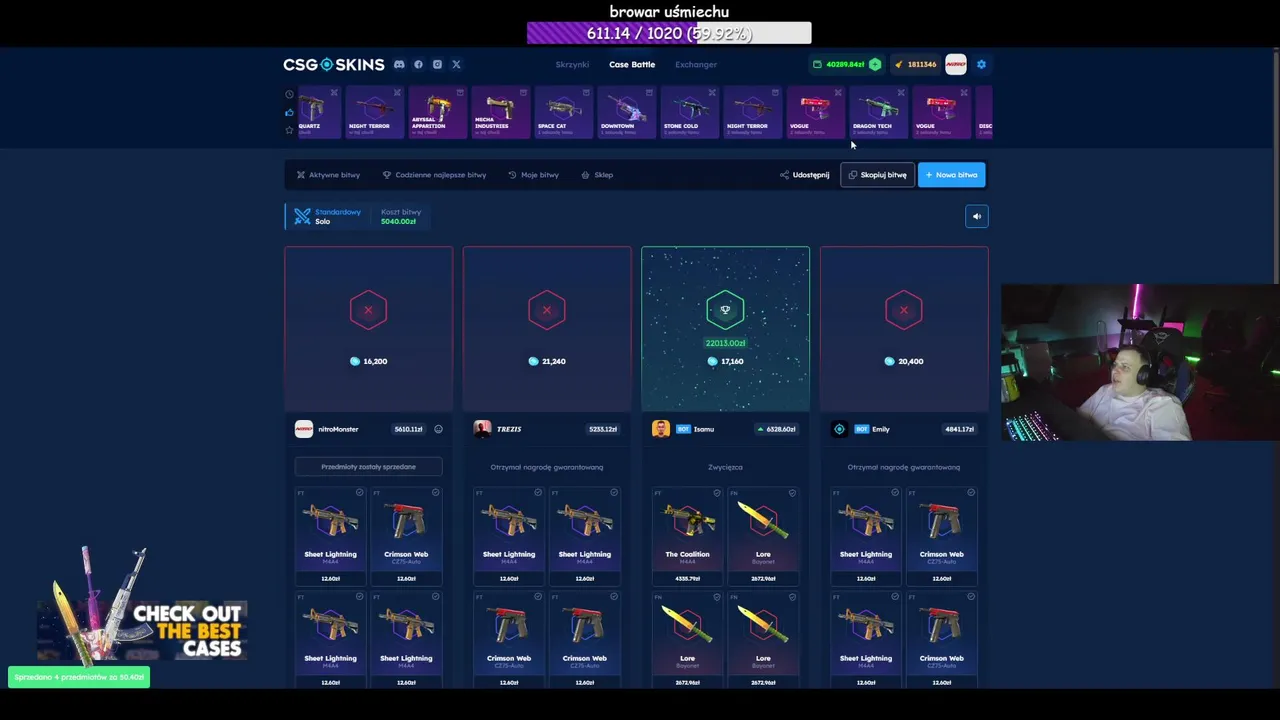
Task: Show recent drops with clock icon
Action: coord(289,94)
